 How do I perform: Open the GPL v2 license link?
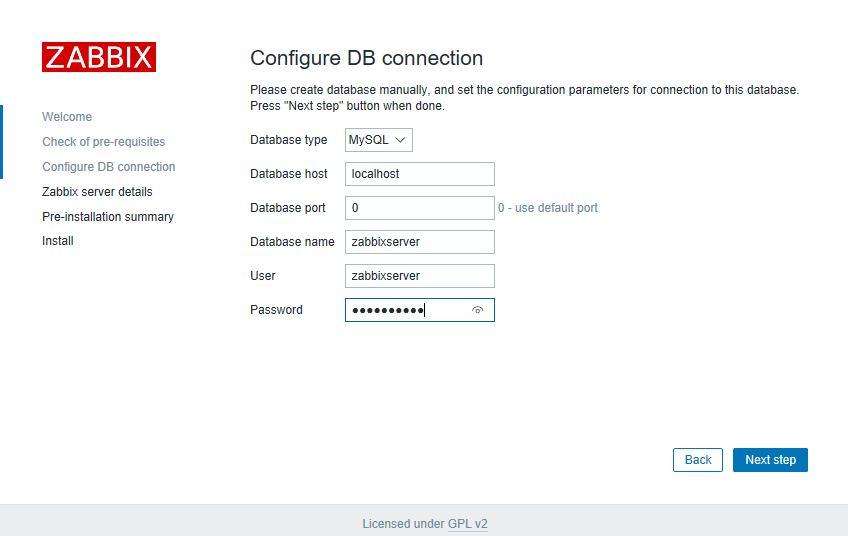tap(467, 524)
